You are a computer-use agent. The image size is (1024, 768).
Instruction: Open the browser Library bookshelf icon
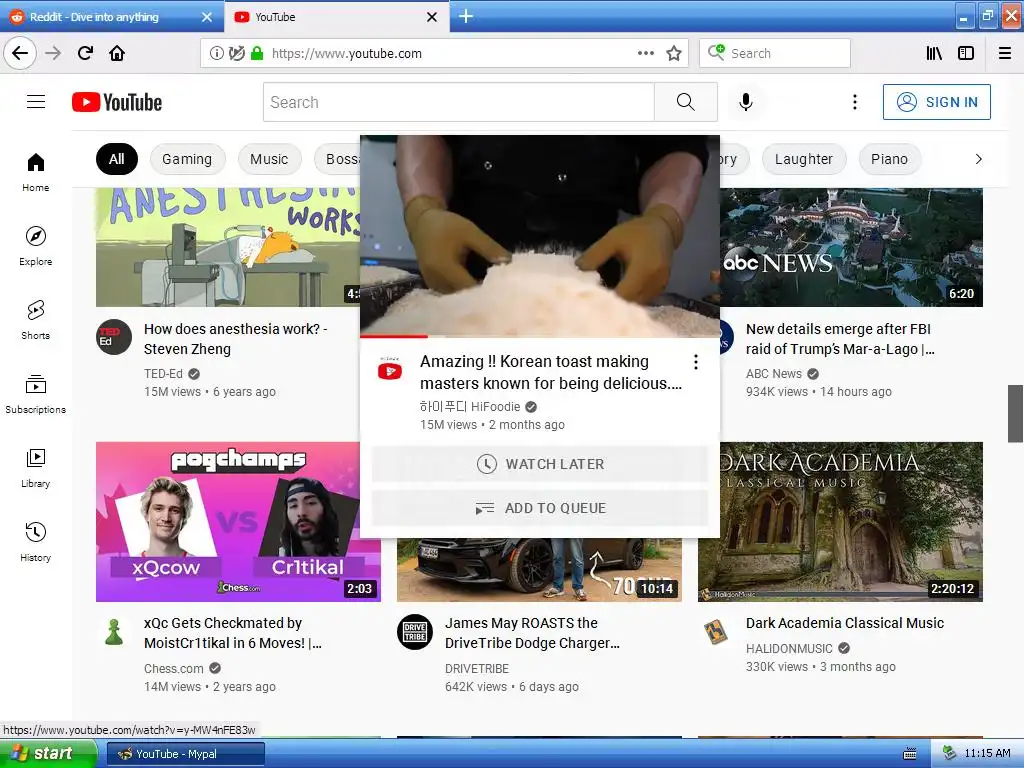934,53
